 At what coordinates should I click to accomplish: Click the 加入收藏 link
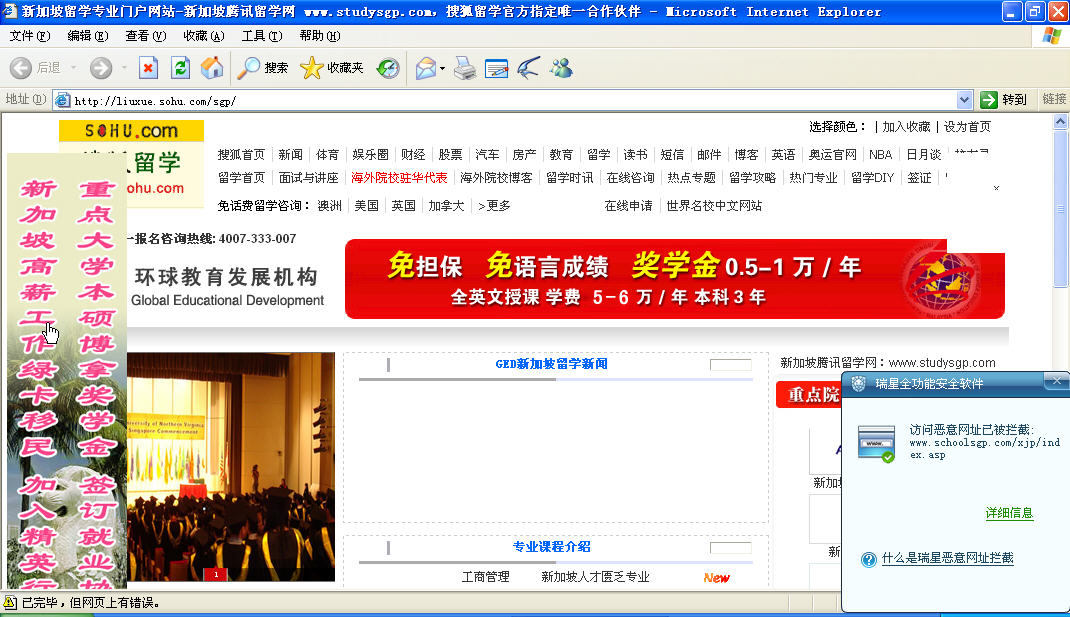coord(906,126)
